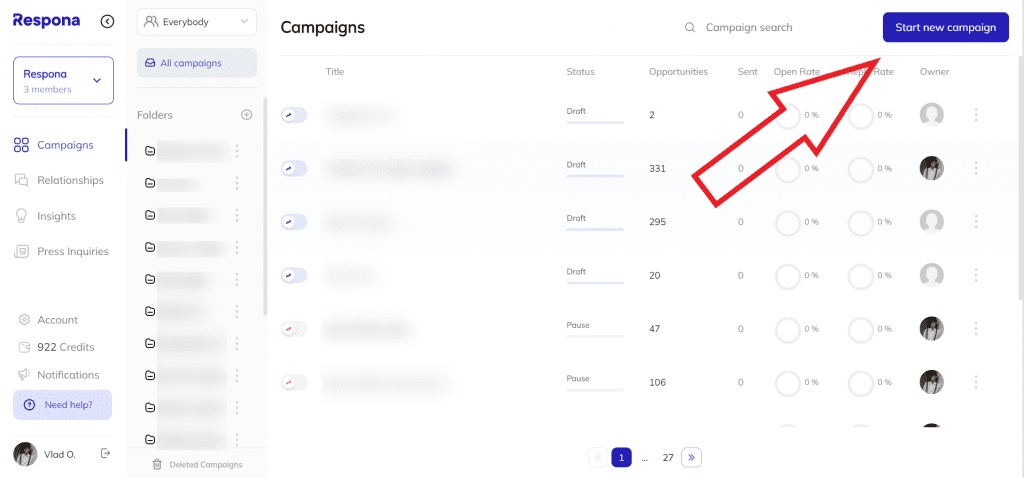Open Account settings gear
The width and height of the screenshot is (1024, 478).
[x=48, y=320]
